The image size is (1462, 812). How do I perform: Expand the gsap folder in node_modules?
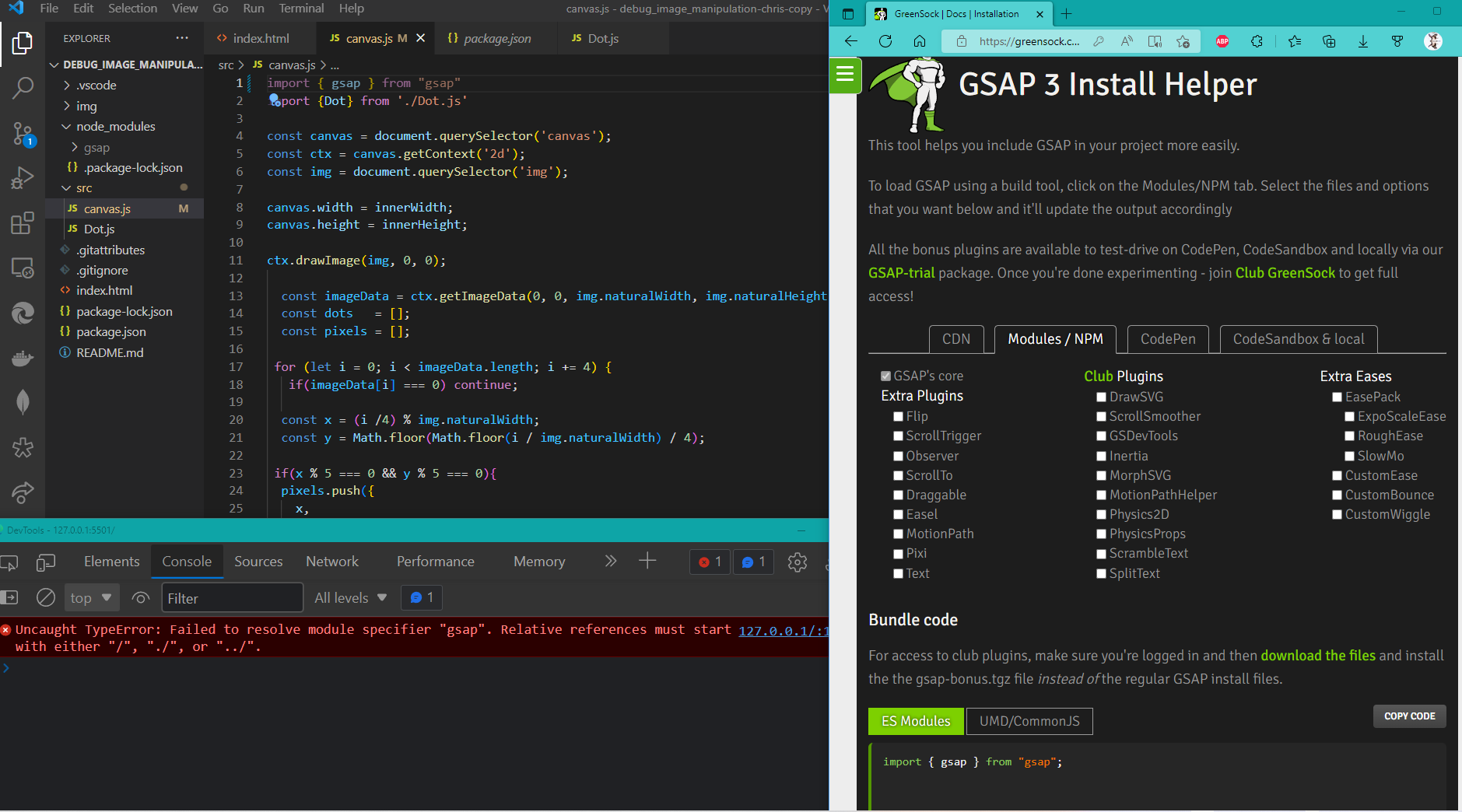(x=96, y=147)
